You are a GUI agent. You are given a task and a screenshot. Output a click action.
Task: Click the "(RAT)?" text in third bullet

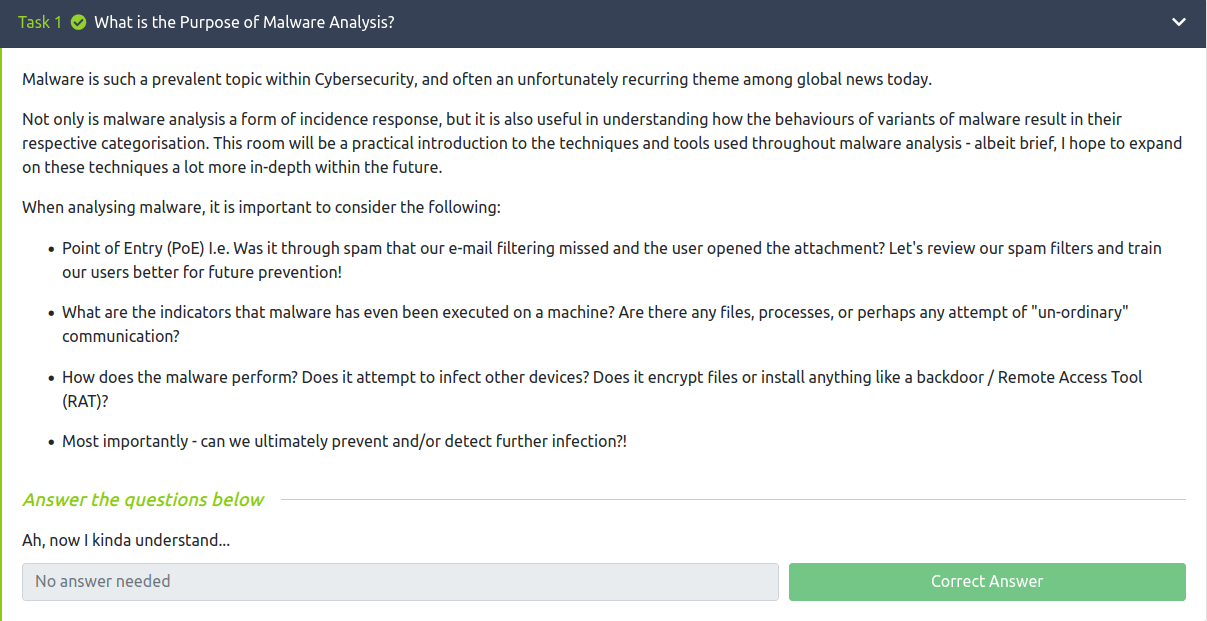tap(85, 400)
